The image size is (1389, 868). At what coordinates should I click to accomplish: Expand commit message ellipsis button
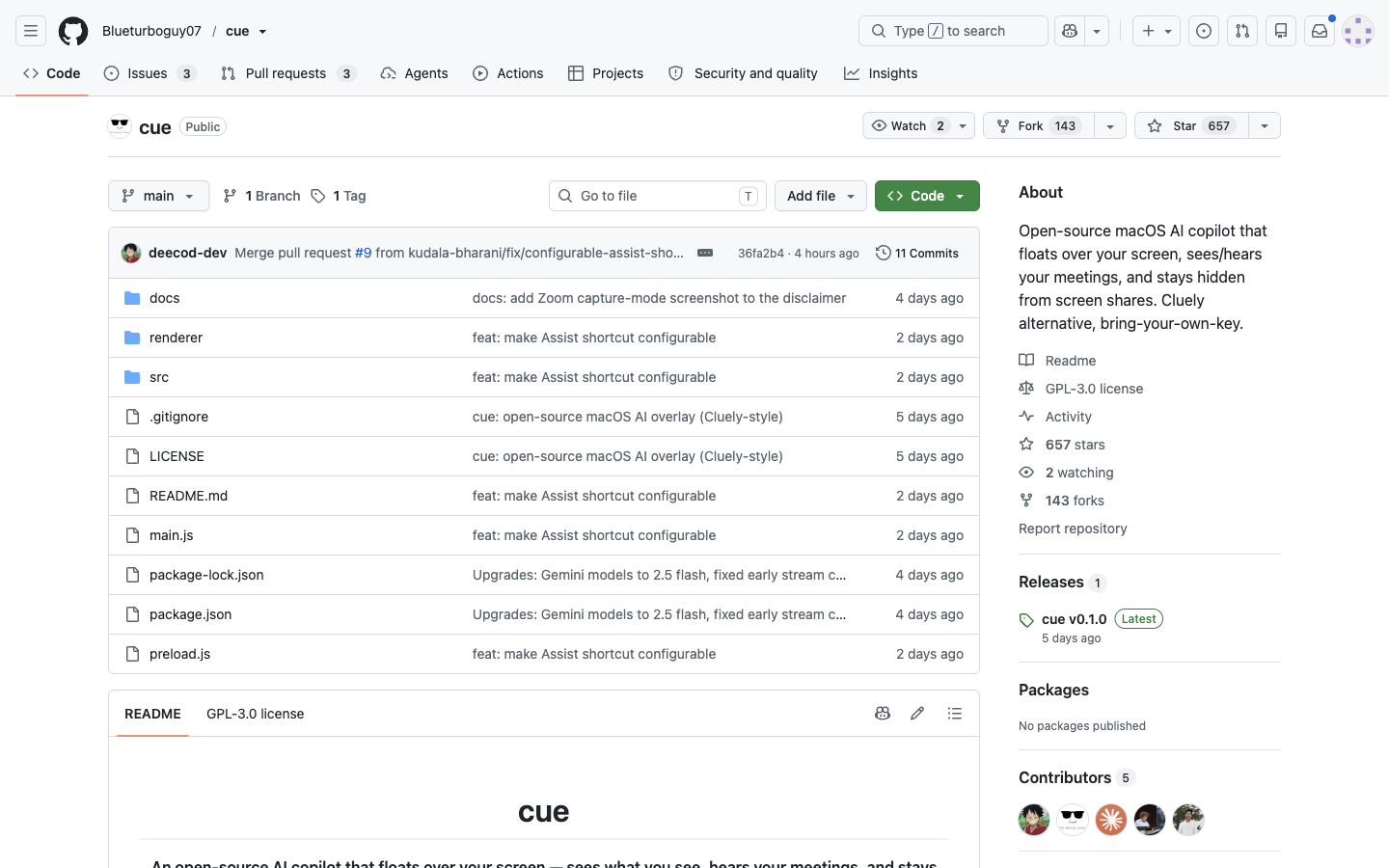point(705,253)
